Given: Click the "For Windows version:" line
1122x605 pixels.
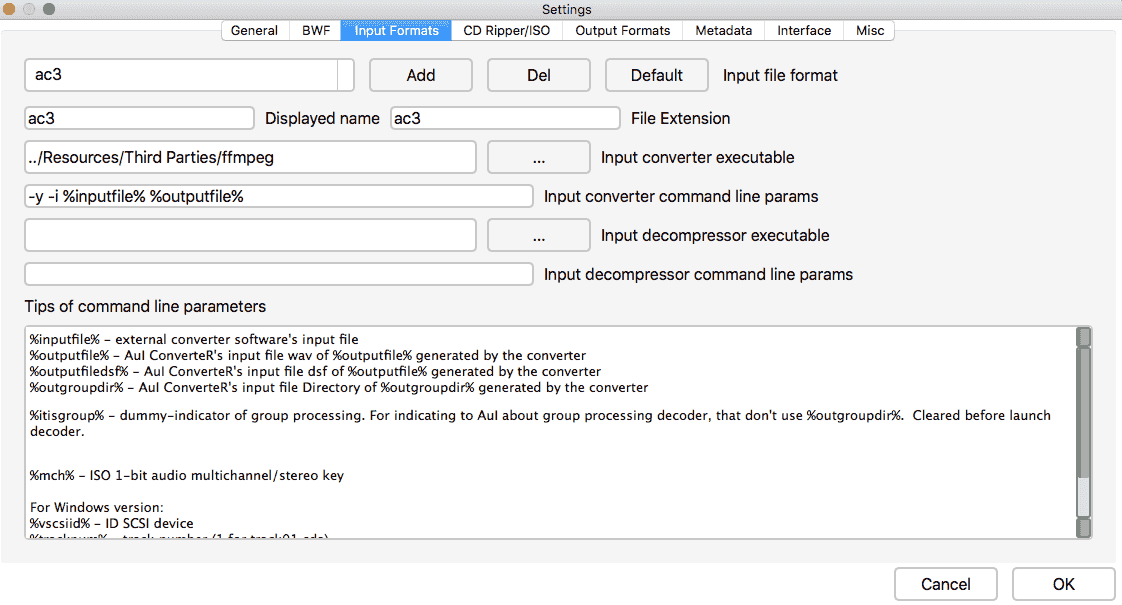Looking at the screenshot, I should pyautogui.click(x=97, y=508).
